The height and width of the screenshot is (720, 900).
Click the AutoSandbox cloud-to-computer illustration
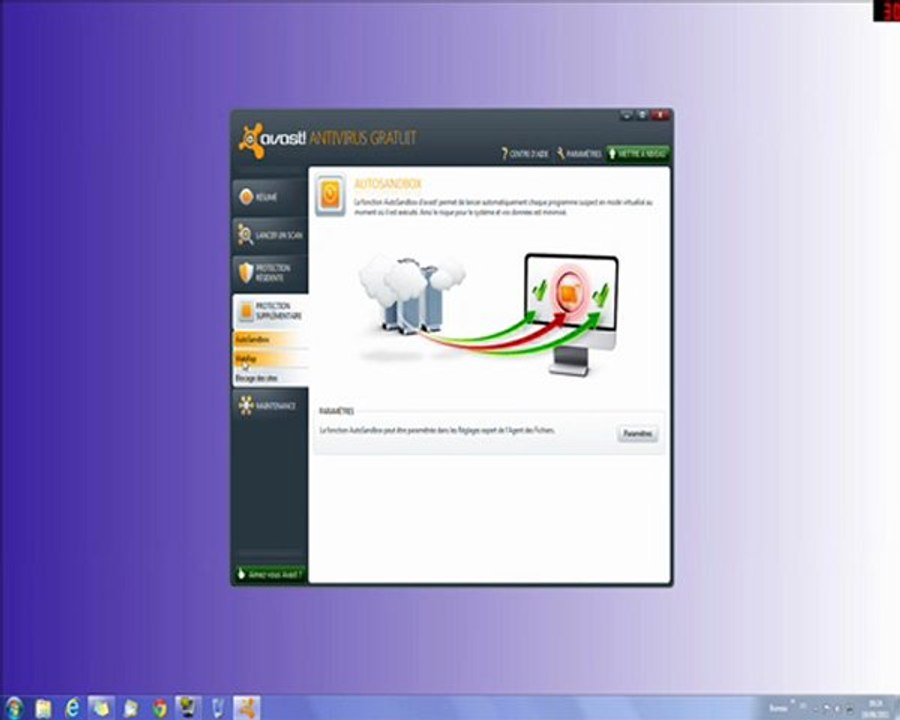tap(488, 315)
